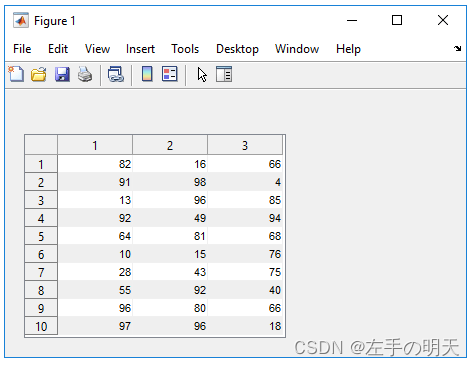
Task: Click the cell containing 18
Action: pos(245,326)
